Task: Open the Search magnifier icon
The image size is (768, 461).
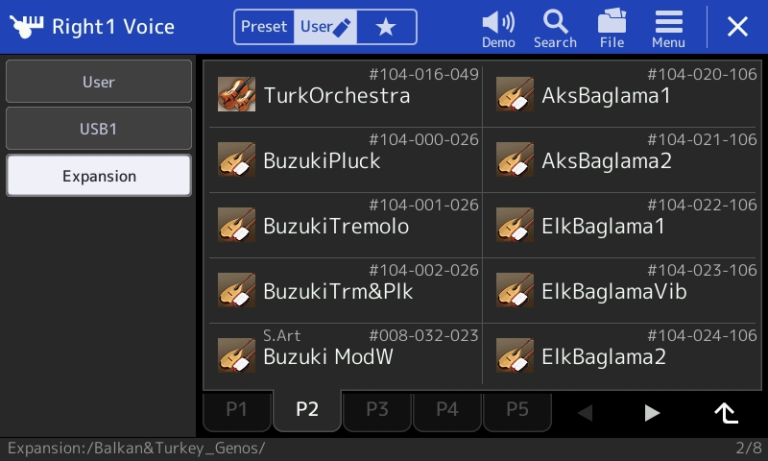Action: pyautogui.click(x=555, y=23)
